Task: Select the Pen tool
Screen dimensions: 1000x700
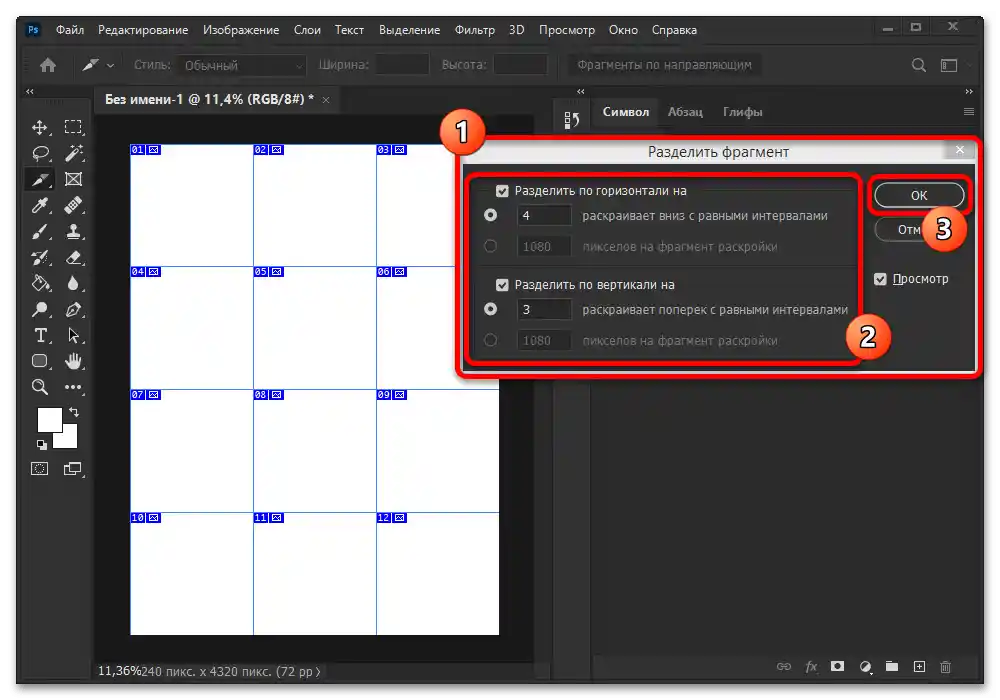Action: pyautogui.click(x=73, y=310)
